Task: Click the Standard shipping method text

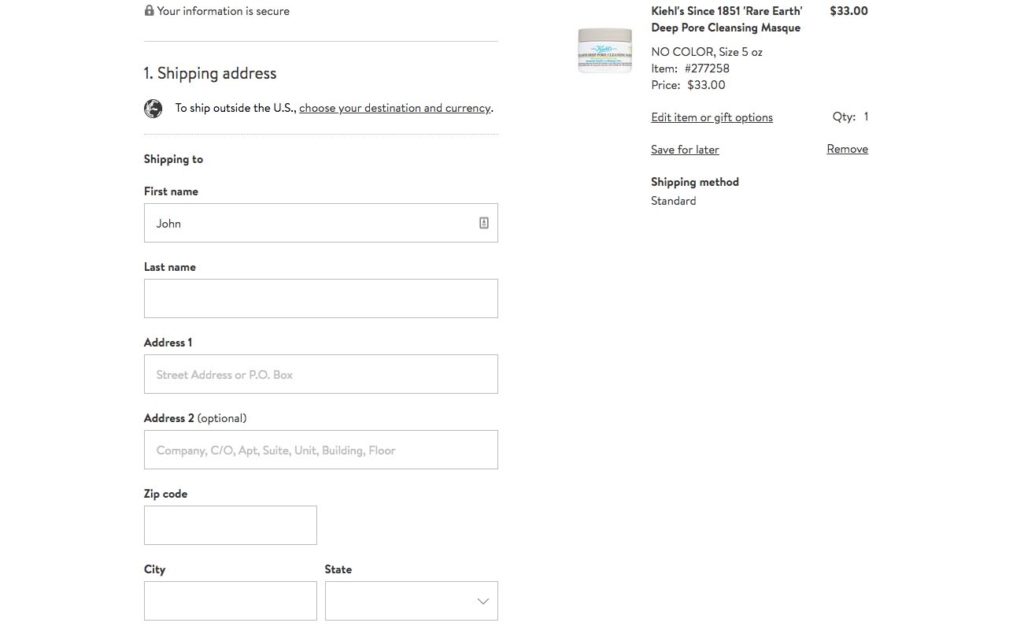Action: [x=673, y=201]
